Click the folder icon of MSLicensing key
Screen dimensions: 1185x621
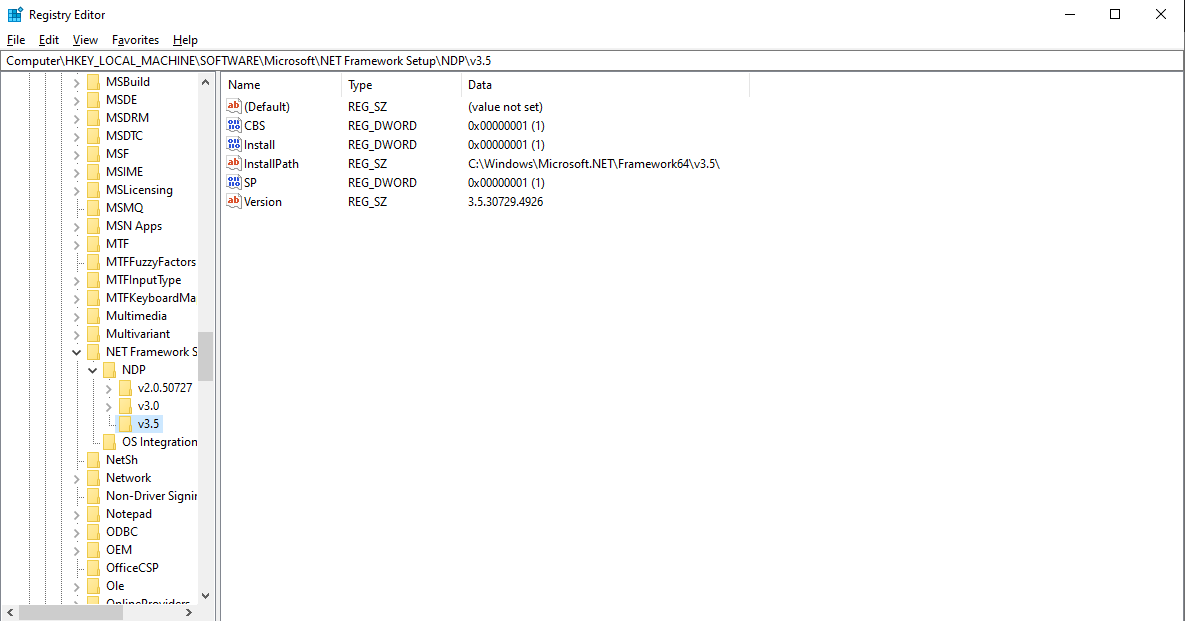[94, 190]
